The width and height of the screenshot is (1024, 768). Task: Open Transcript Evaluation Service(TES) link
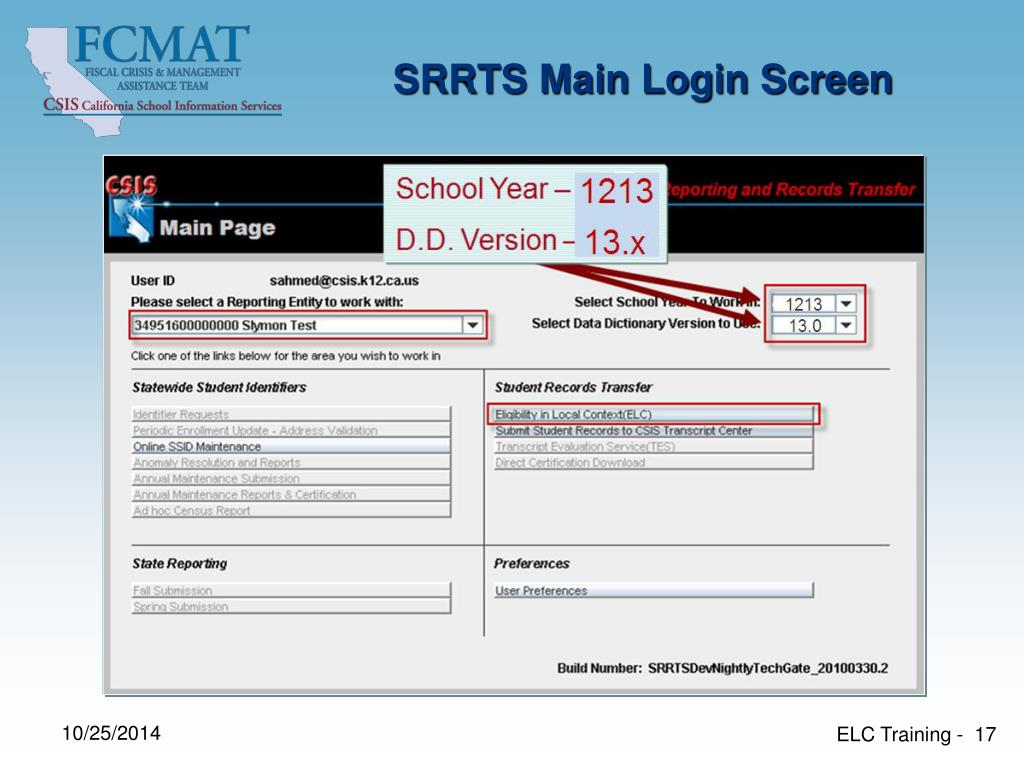pyautogui.click(x=653, y=446)
